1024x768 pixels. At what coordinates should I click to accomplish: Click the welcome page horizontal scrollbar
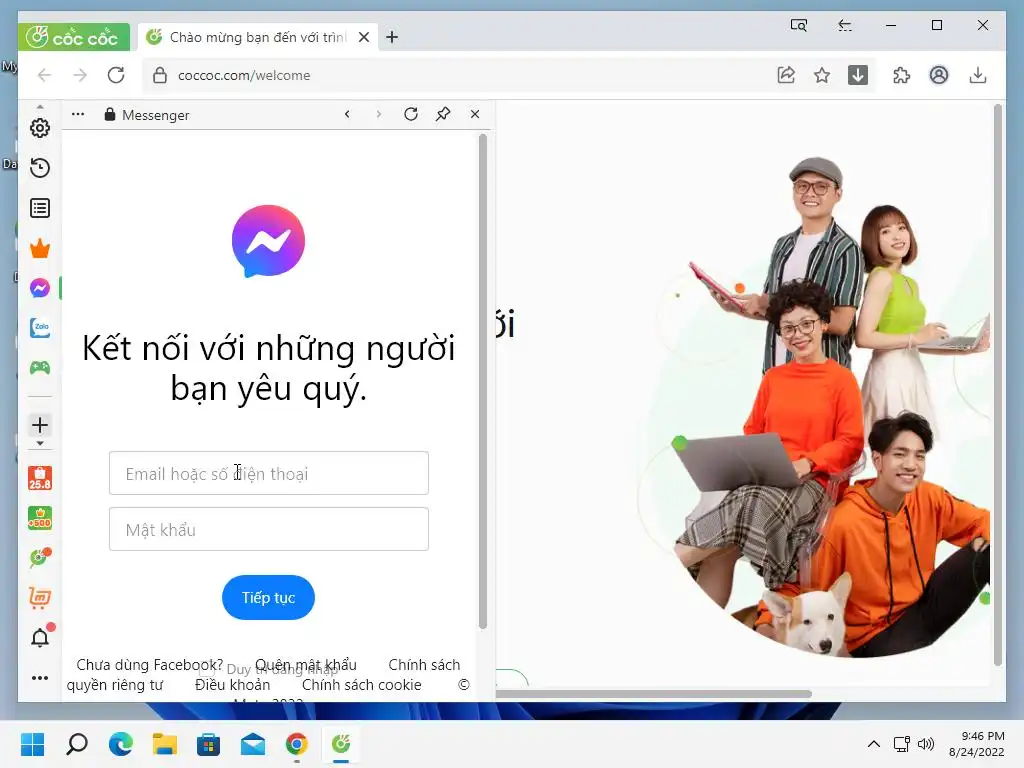(653, 694)
